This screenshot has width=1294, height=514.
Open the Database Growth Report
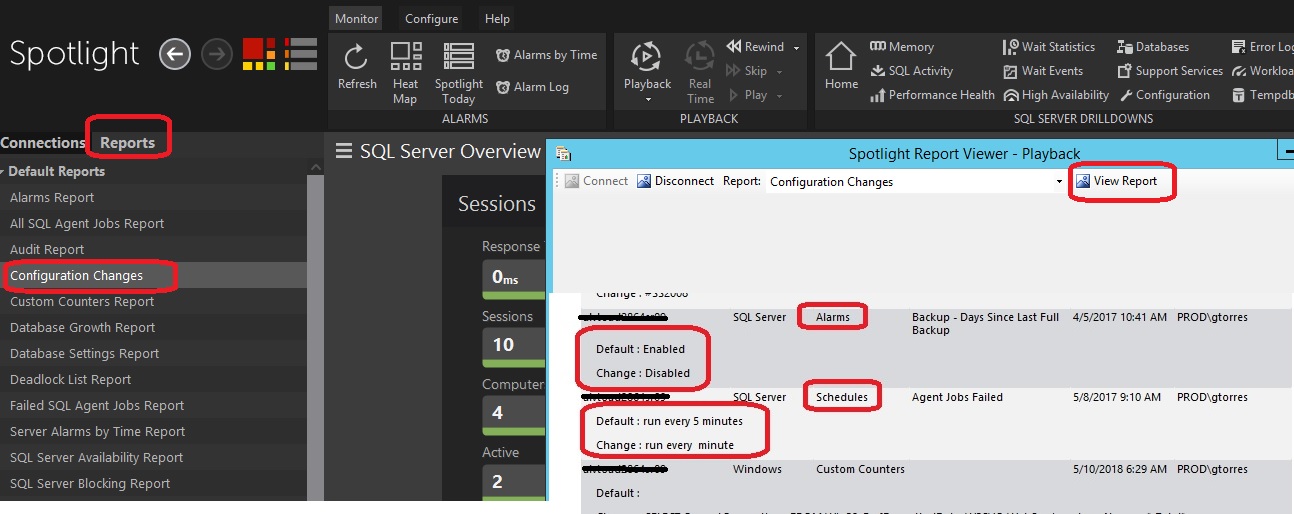[x=153, y=328]
